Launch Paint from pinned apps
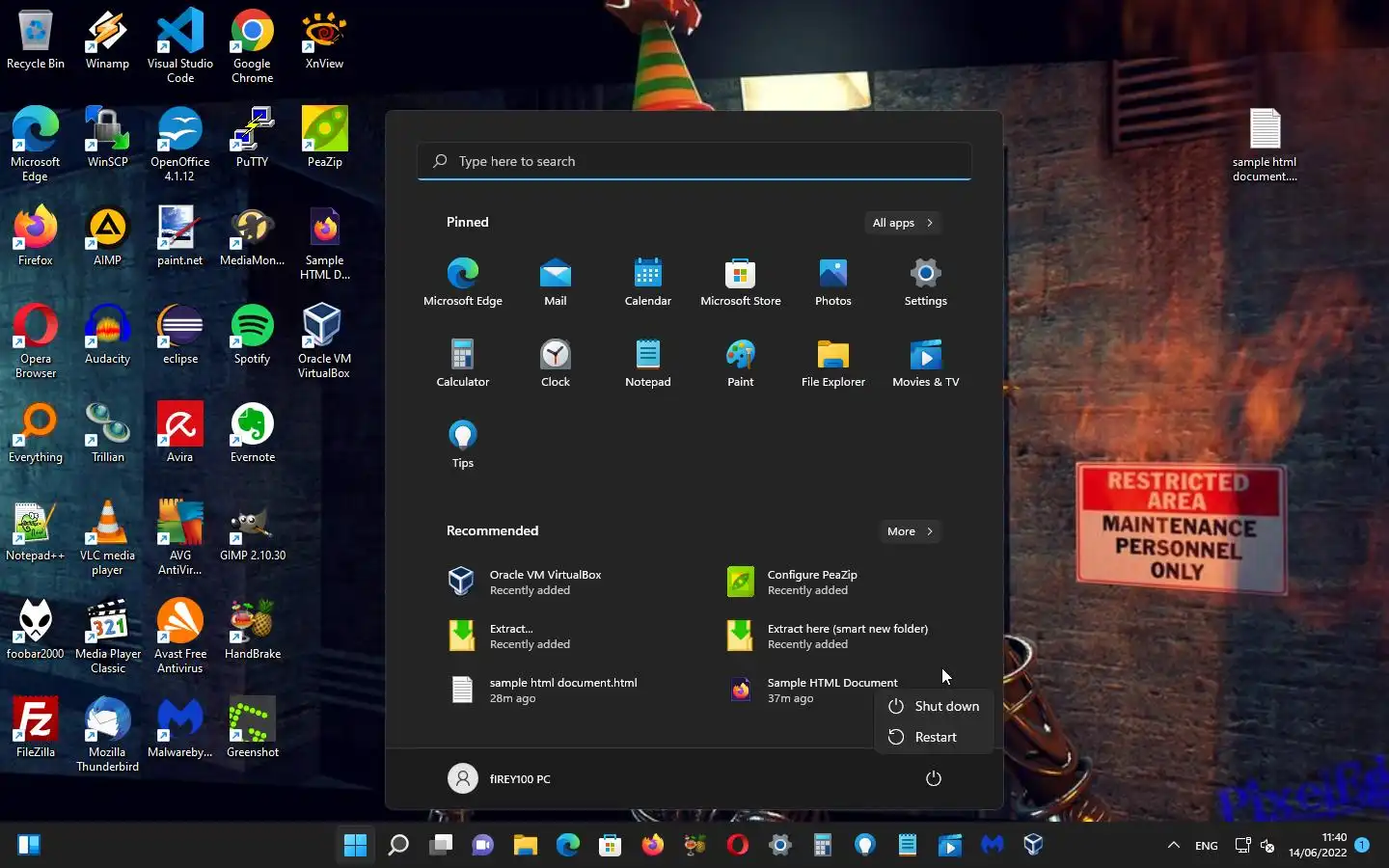Viewport: 1389px width, 868px height. 741,364
